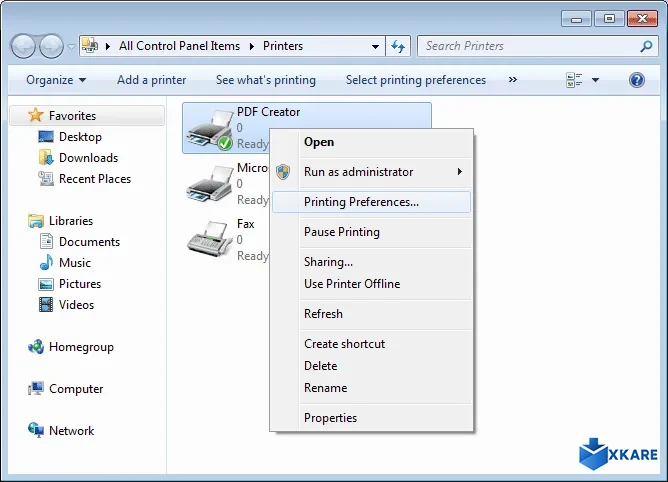Open Desktop in the navigation pane
The image size is (668, 482).
[80, 137]
